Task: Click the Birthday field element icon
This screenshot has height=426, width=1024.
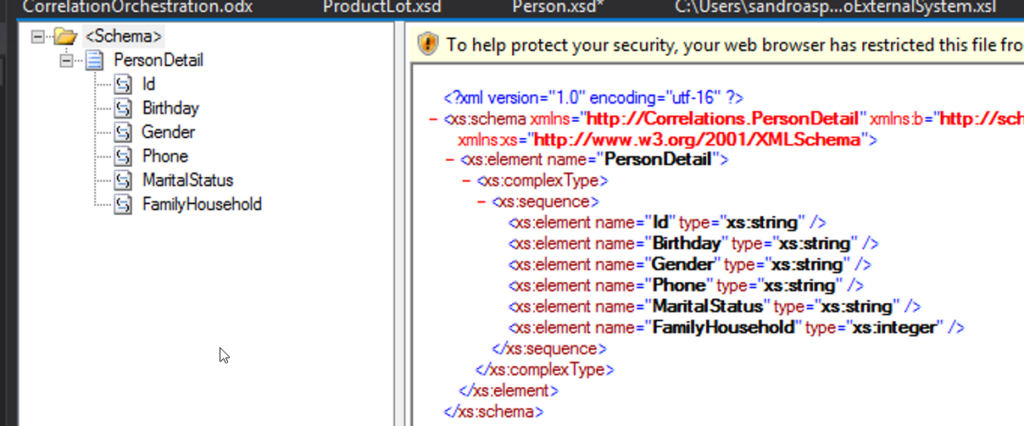Action: point(123,109)
